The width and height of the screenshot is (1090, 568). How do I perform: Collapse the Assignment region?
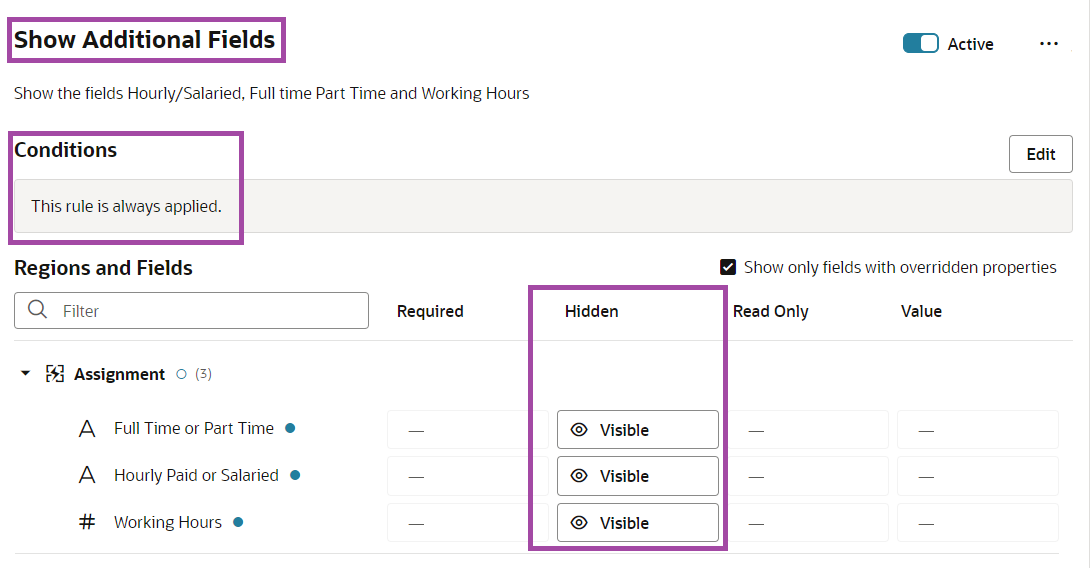click(26, 374)
